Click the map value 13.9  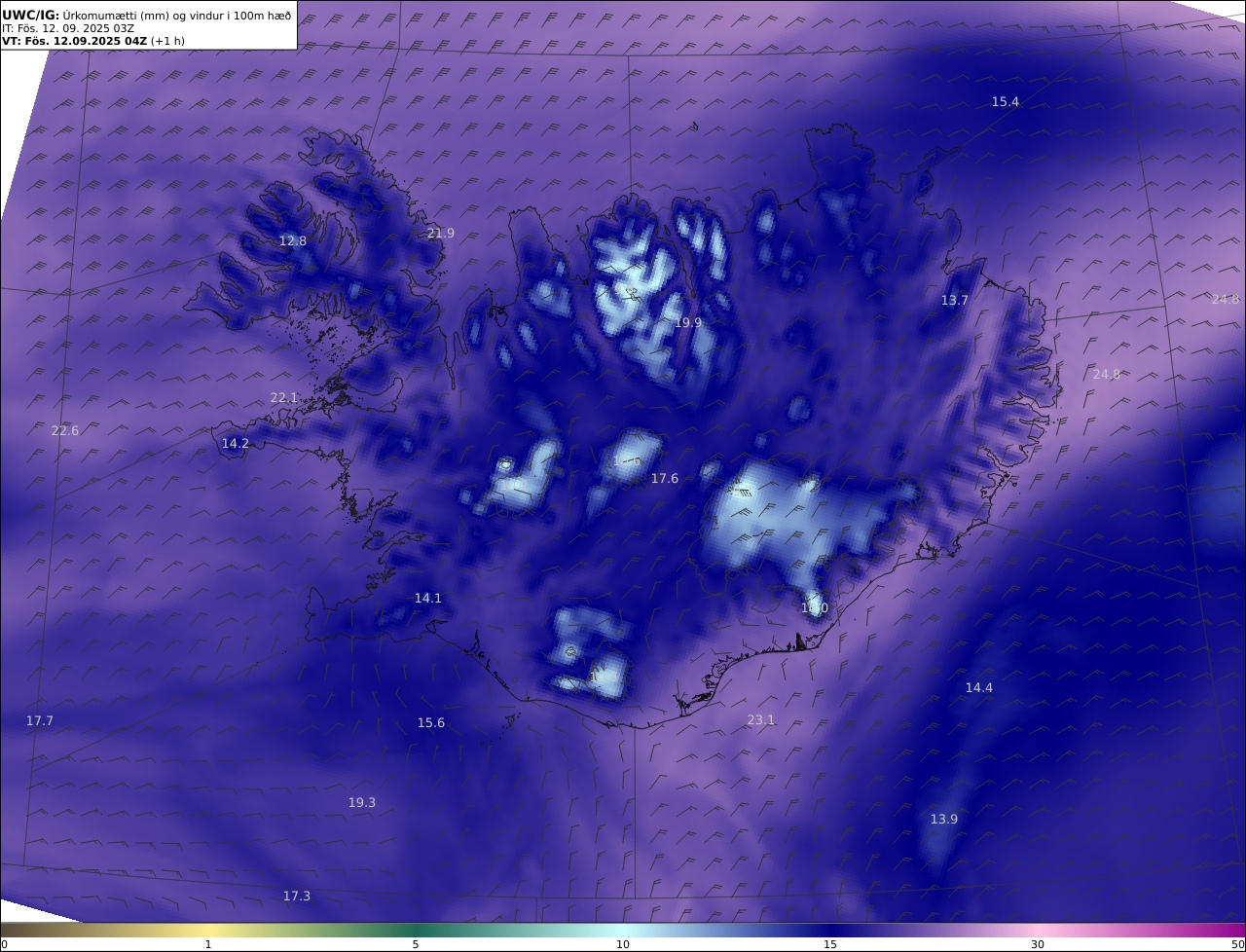coord(944,820)
